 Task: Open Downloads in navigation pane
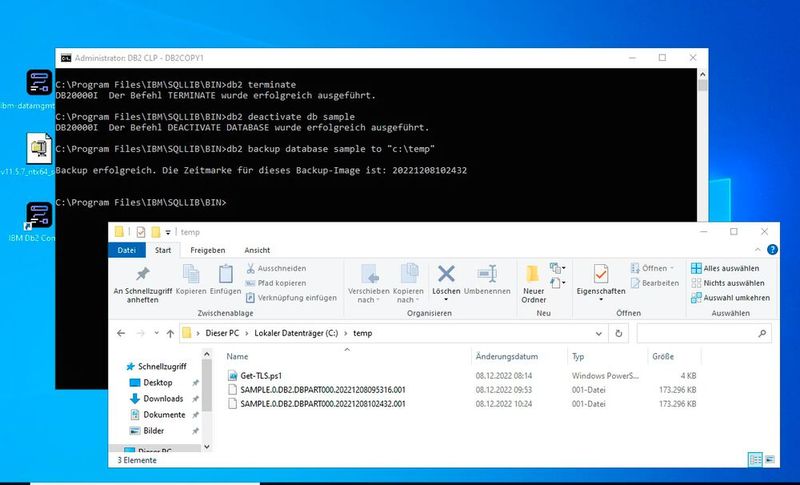(157, 399)
